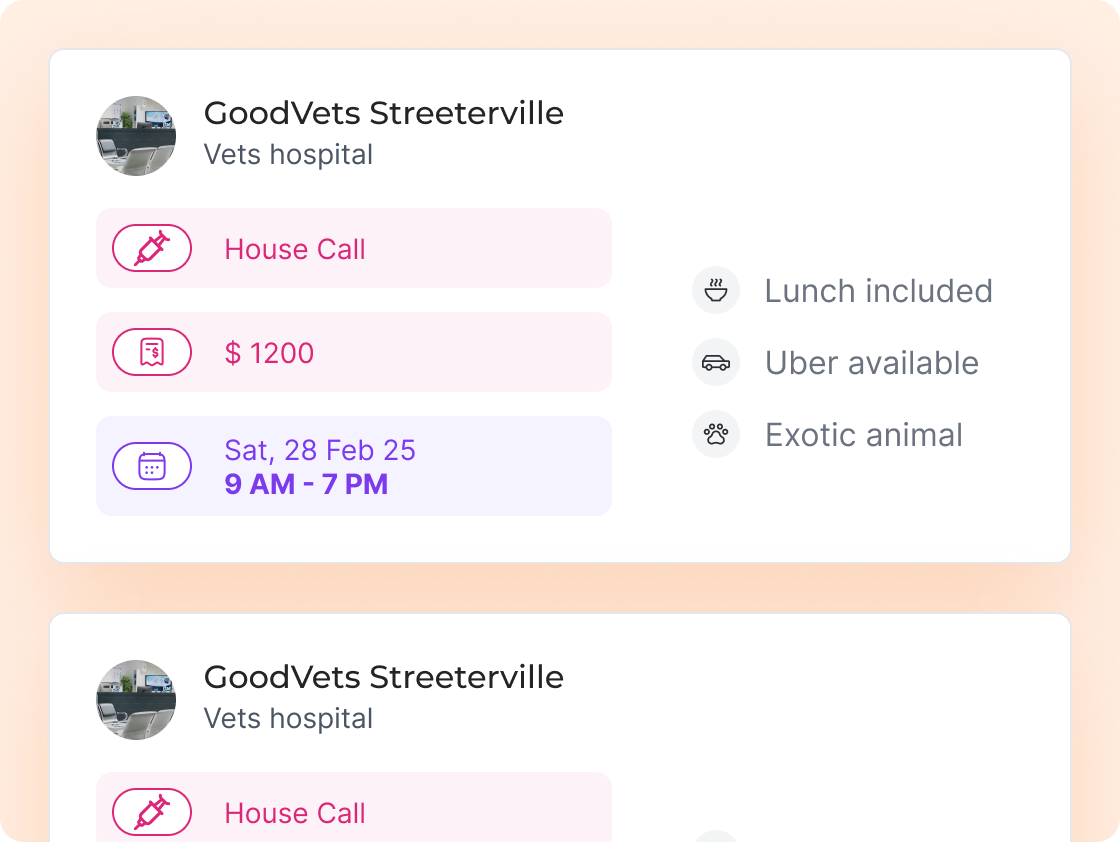Select the bowl icon for Lunch included
Viewport: 1120px width, 842px height.
716,291
